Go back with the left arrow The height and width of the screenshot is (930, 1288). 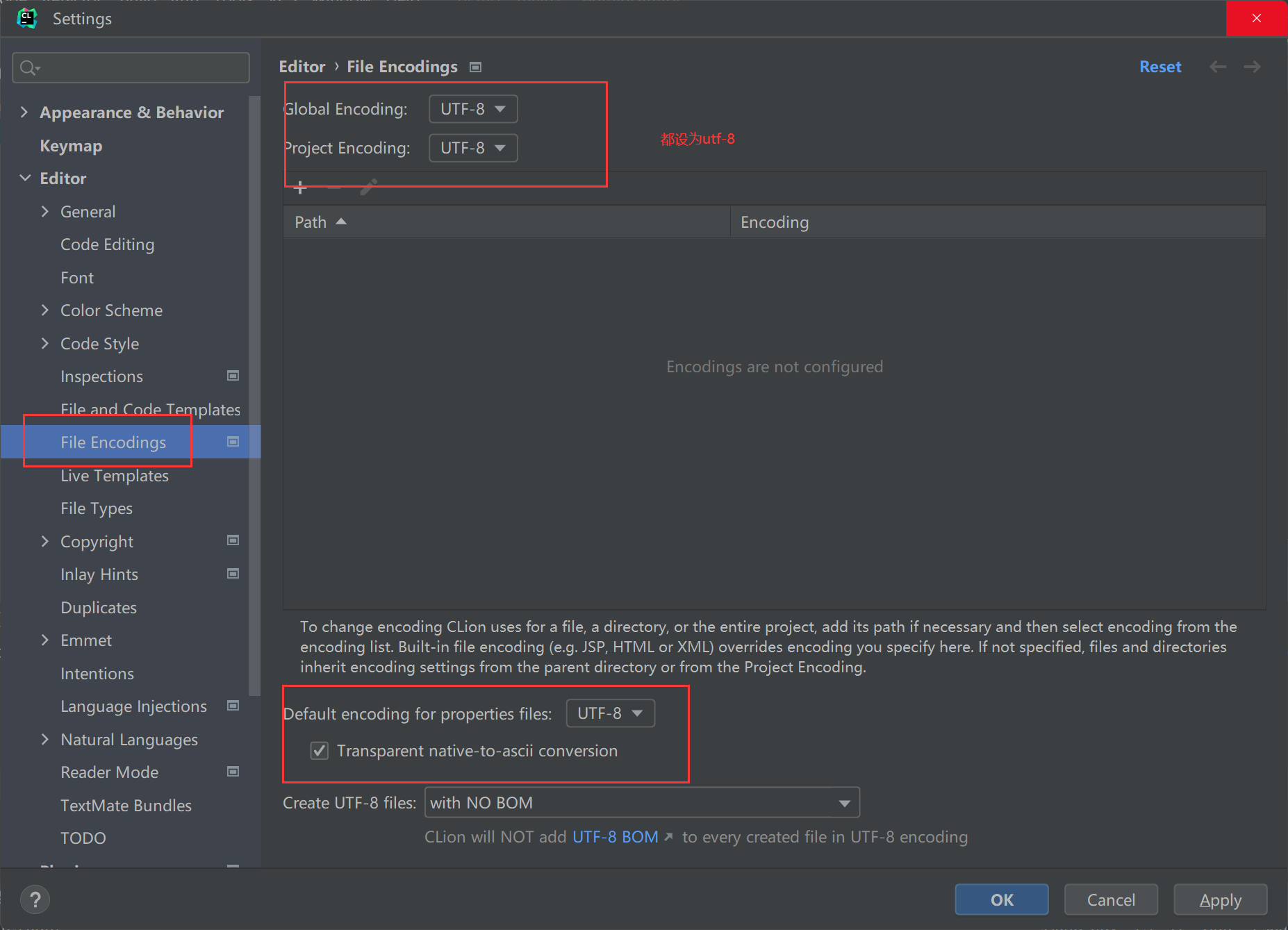pos(1218,67)
